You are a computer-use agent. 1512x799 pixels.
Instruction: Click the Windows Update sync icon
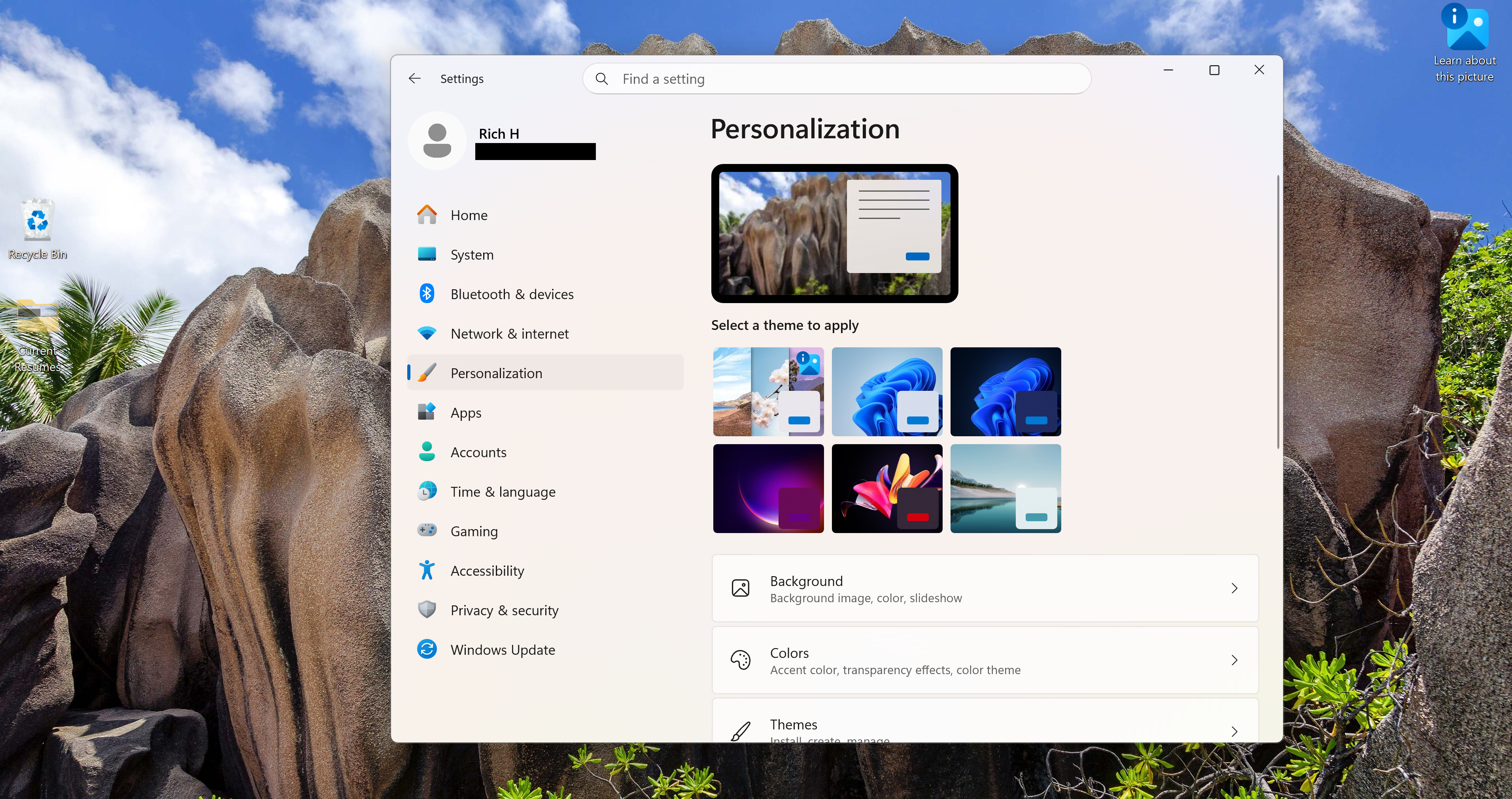click(x=427, y=649)
